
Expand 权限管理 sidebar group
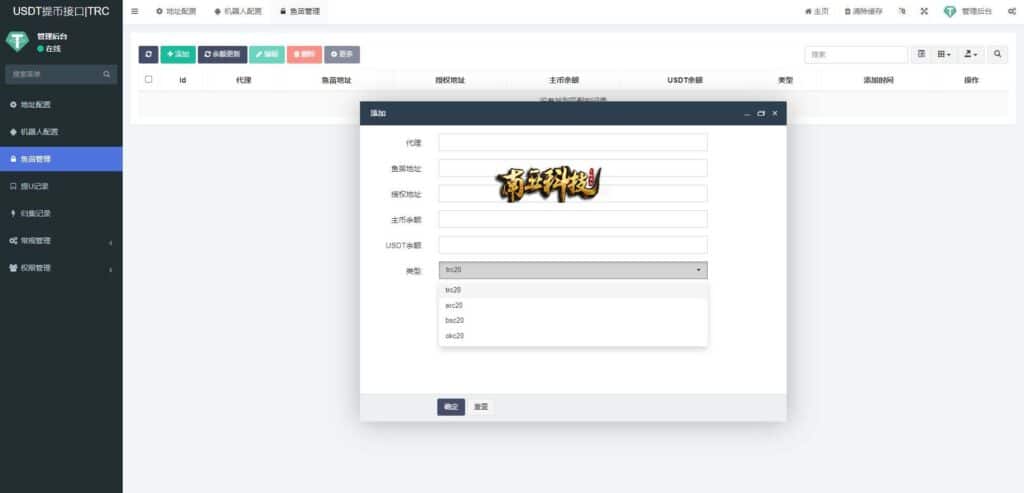pyautogui.click(x=61, y=268)
